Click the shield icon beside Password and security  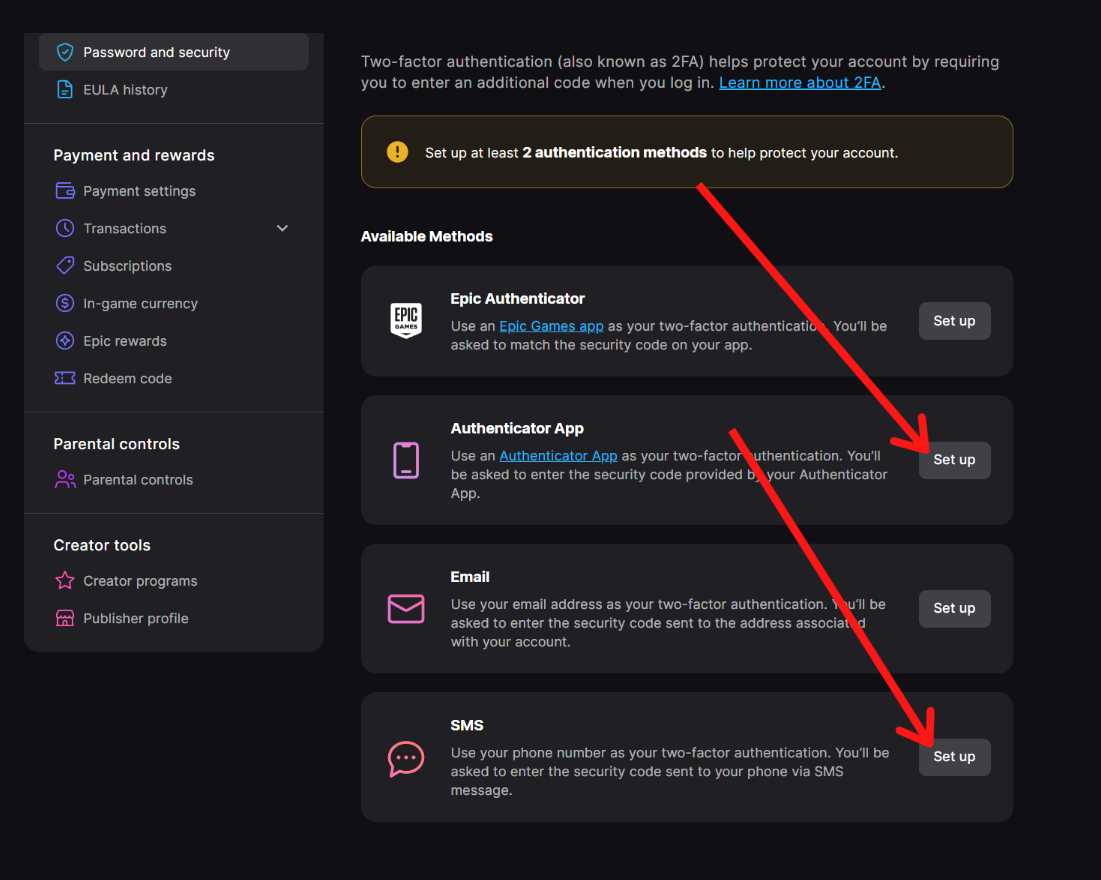[x=65, y=52]
